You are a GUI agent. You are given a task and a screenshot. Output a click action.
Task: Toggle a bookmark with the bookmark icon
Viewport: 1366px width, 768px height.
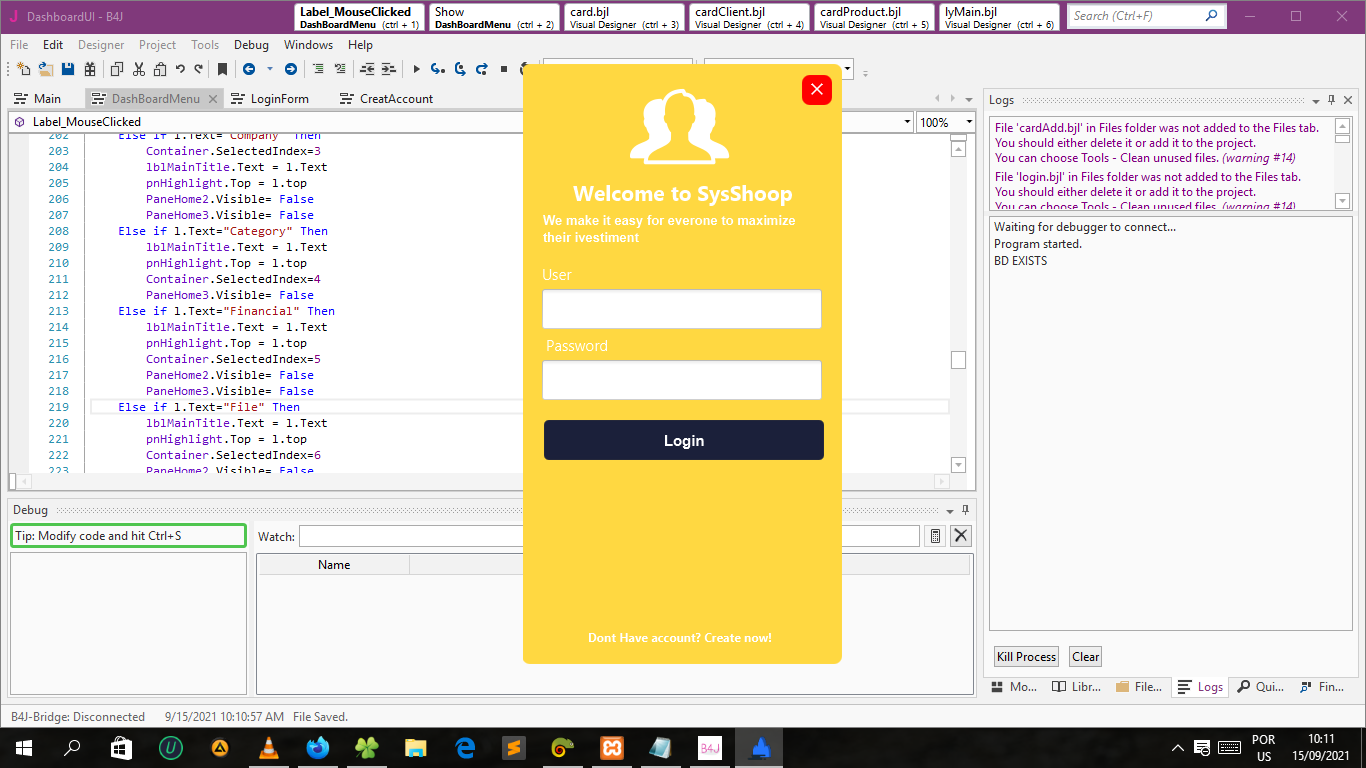[x=222, y=69]
